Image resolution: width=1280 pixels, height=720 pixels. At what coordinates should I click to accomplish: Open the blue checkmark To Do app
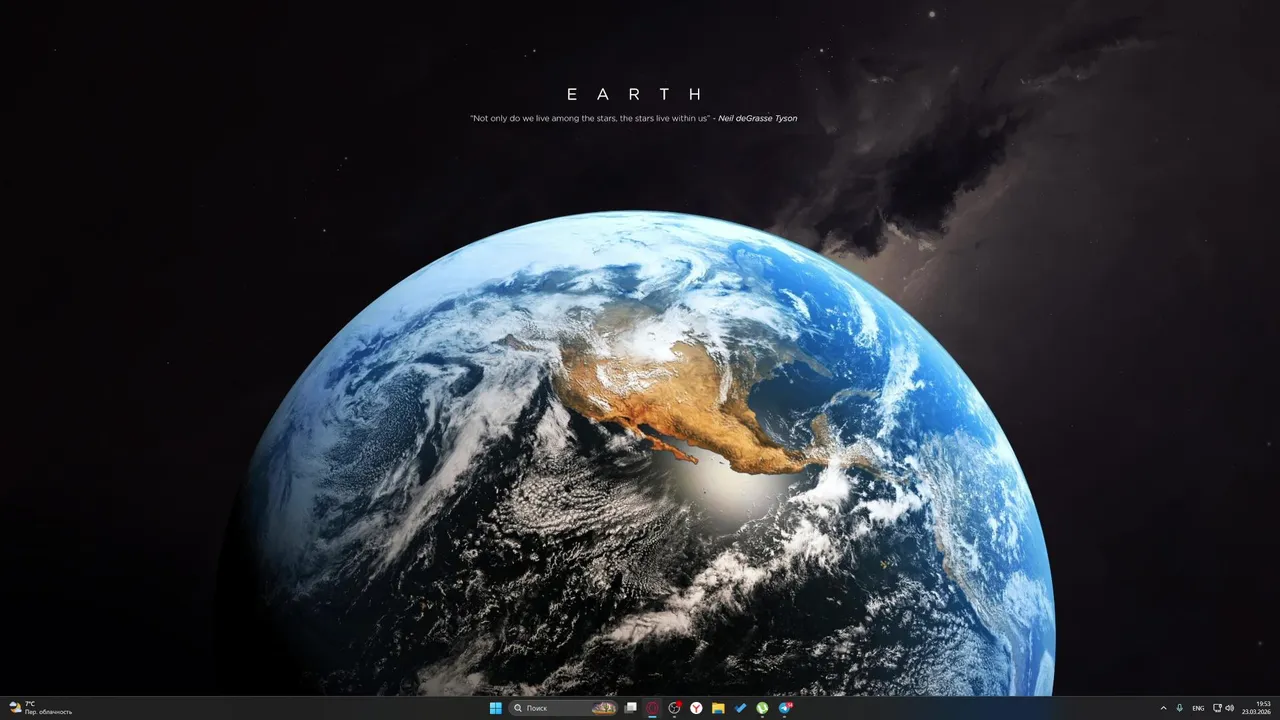click(x=740, y=708)
